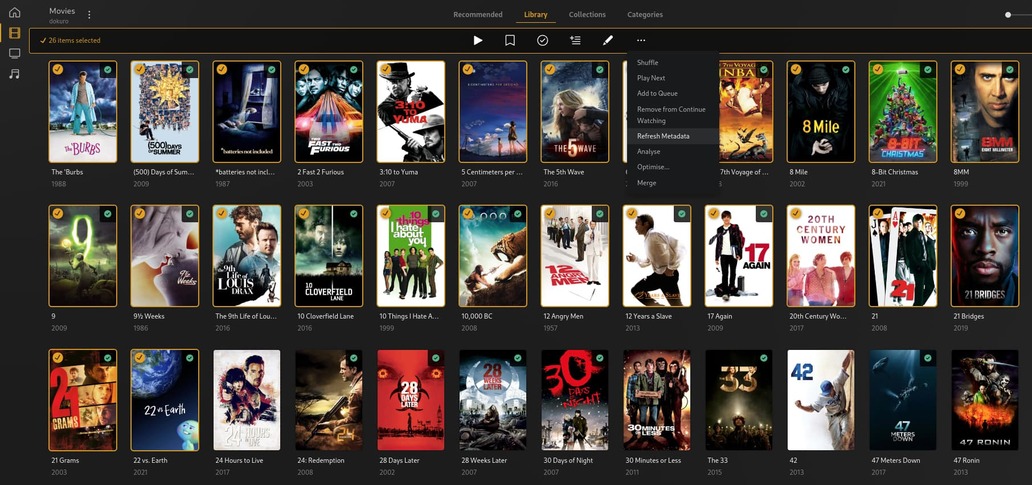
Task: Deselect (500) Days of Summer checkbox
Action: 140,69
